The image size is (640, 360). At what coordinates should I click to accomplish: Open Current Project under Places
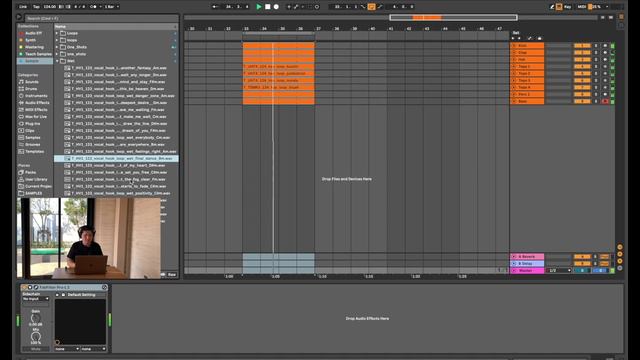point(38,186)
